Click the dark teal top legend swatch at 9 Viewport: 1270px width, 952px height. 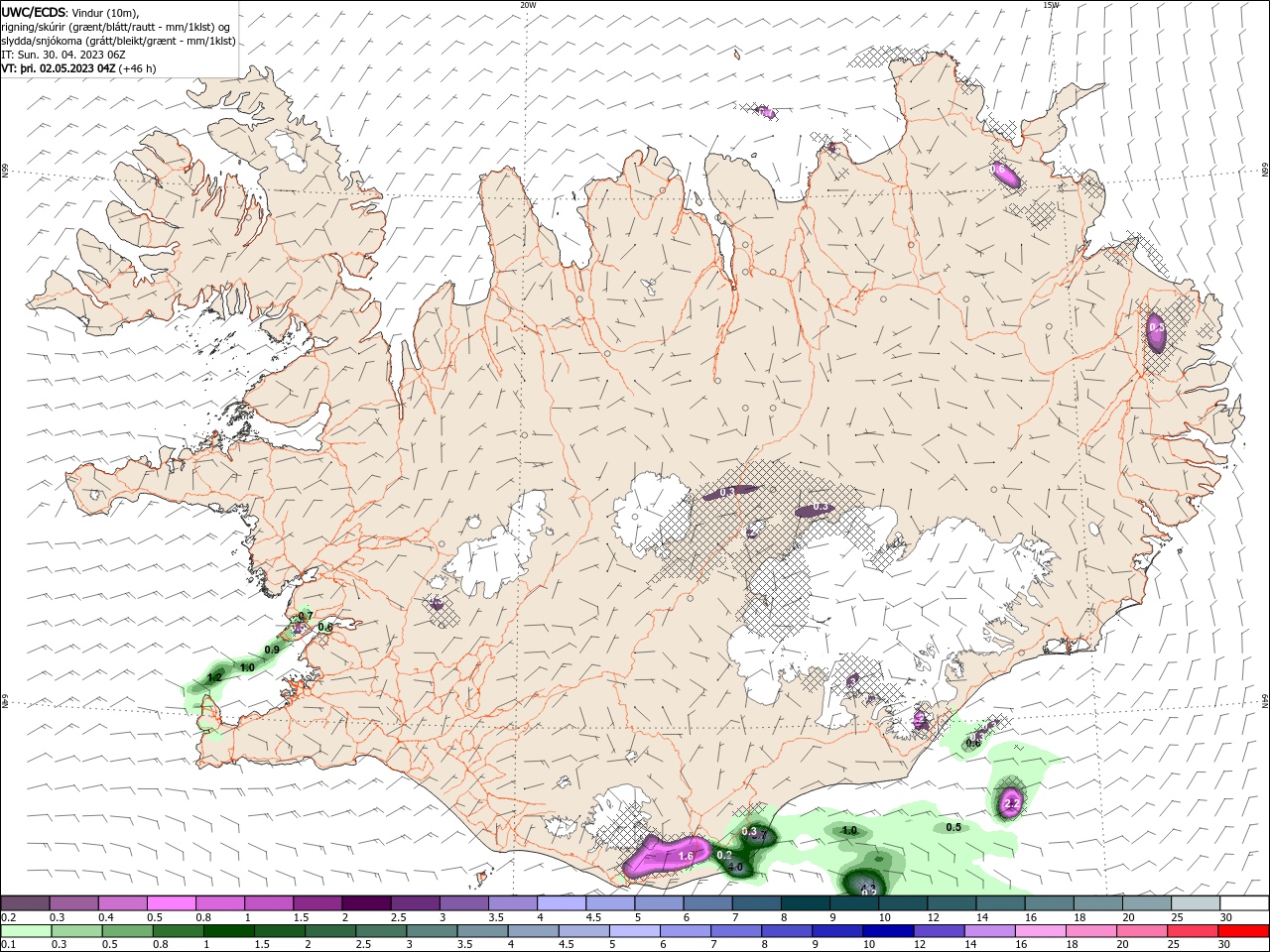pyautogui.click(x=854, y=902)
